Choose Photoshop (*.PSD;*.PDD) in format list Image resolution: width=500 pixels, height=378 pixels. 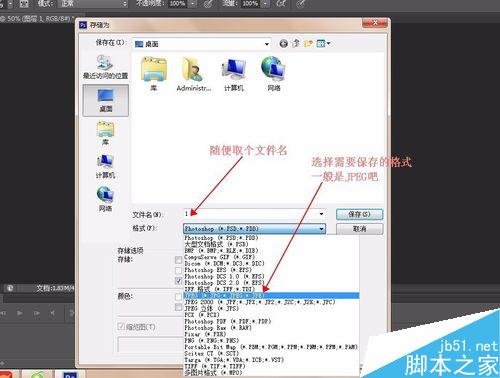pos(271,238)
